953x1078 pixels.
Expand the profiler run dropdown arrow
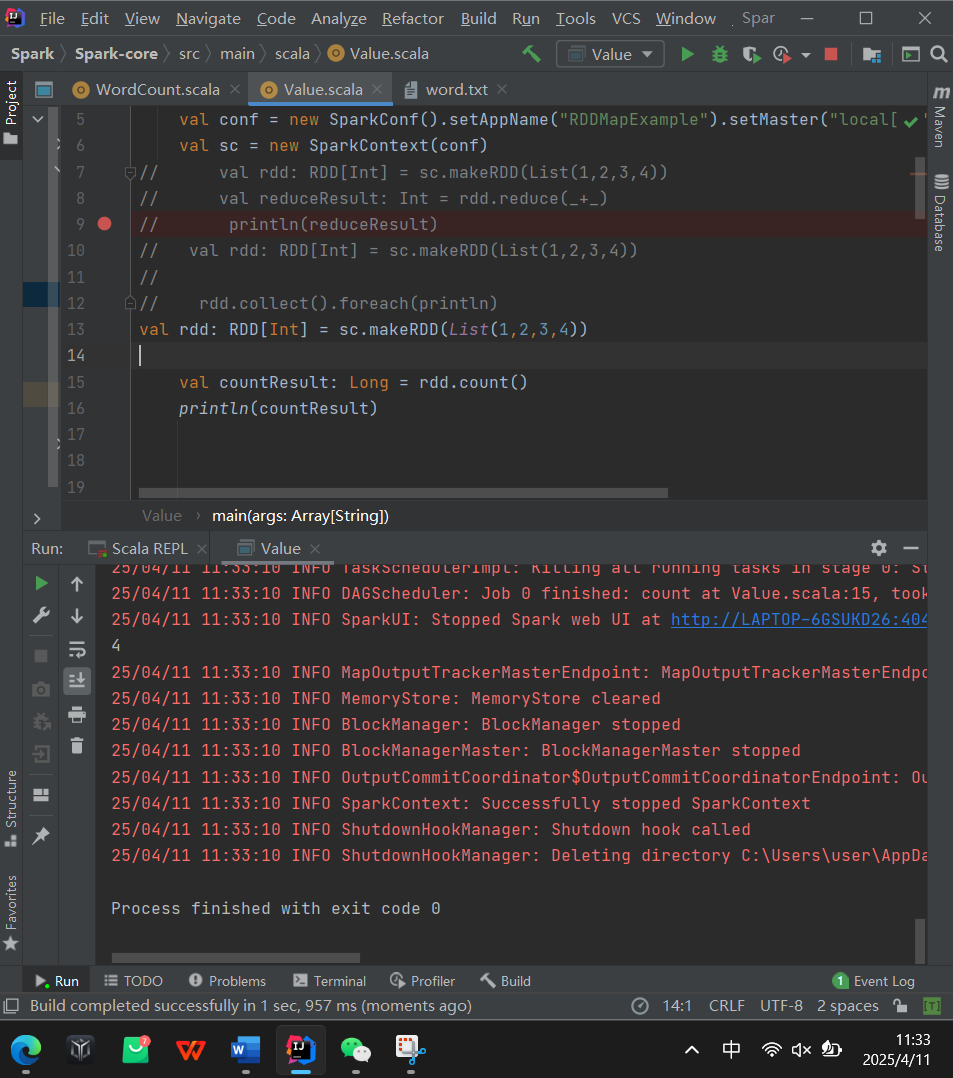806,55
